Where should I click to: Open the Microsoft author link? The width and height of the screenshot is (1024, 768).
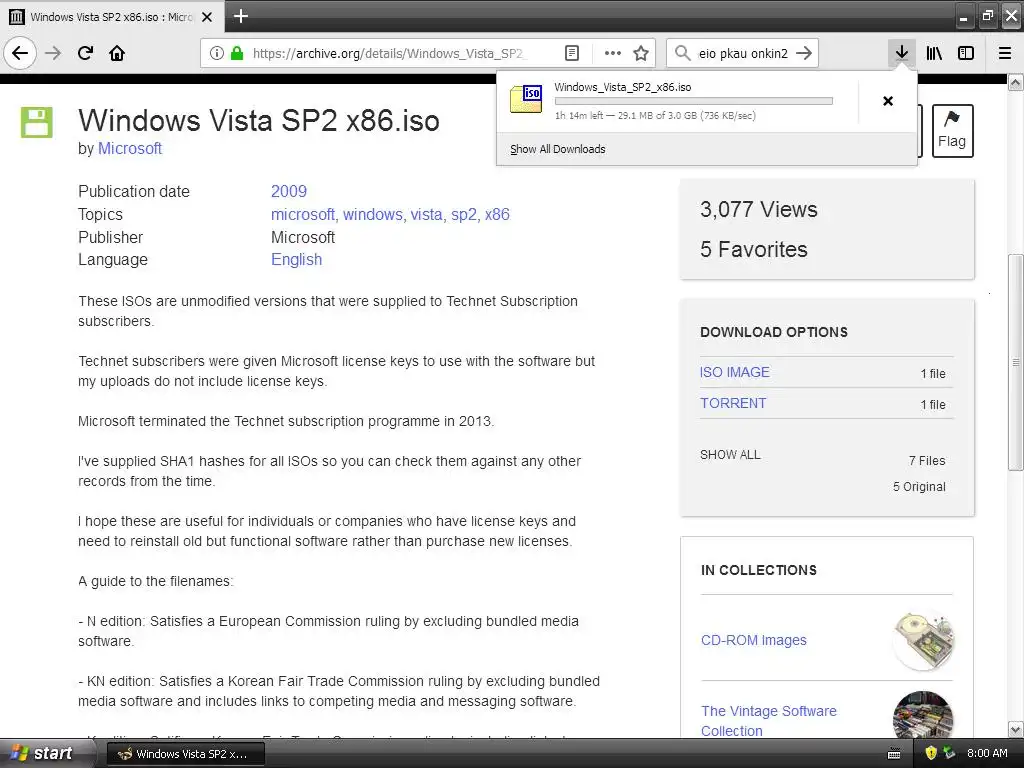coord(130,148)
